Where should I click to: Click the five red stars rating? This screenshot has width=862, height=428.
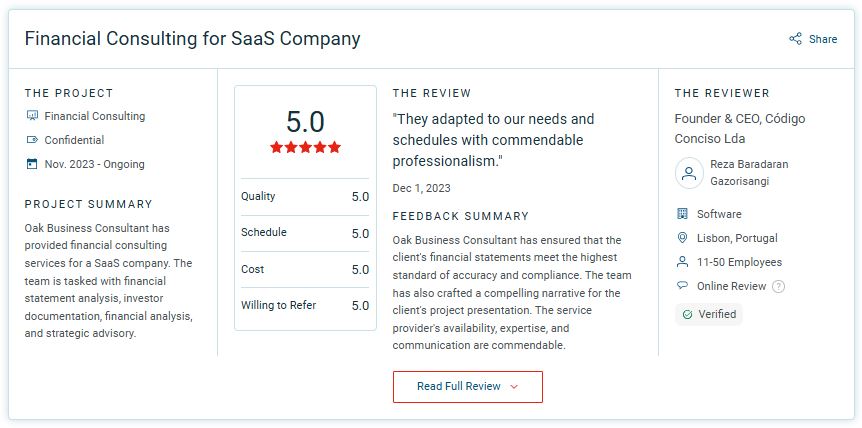(305, 147)
